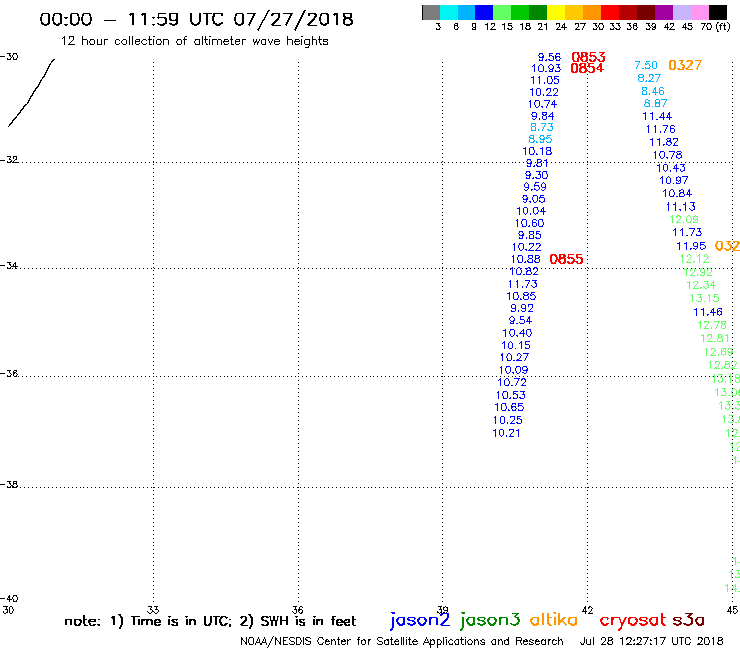
Task: Click wave height value 10.21
Action: tap(506, 433)
